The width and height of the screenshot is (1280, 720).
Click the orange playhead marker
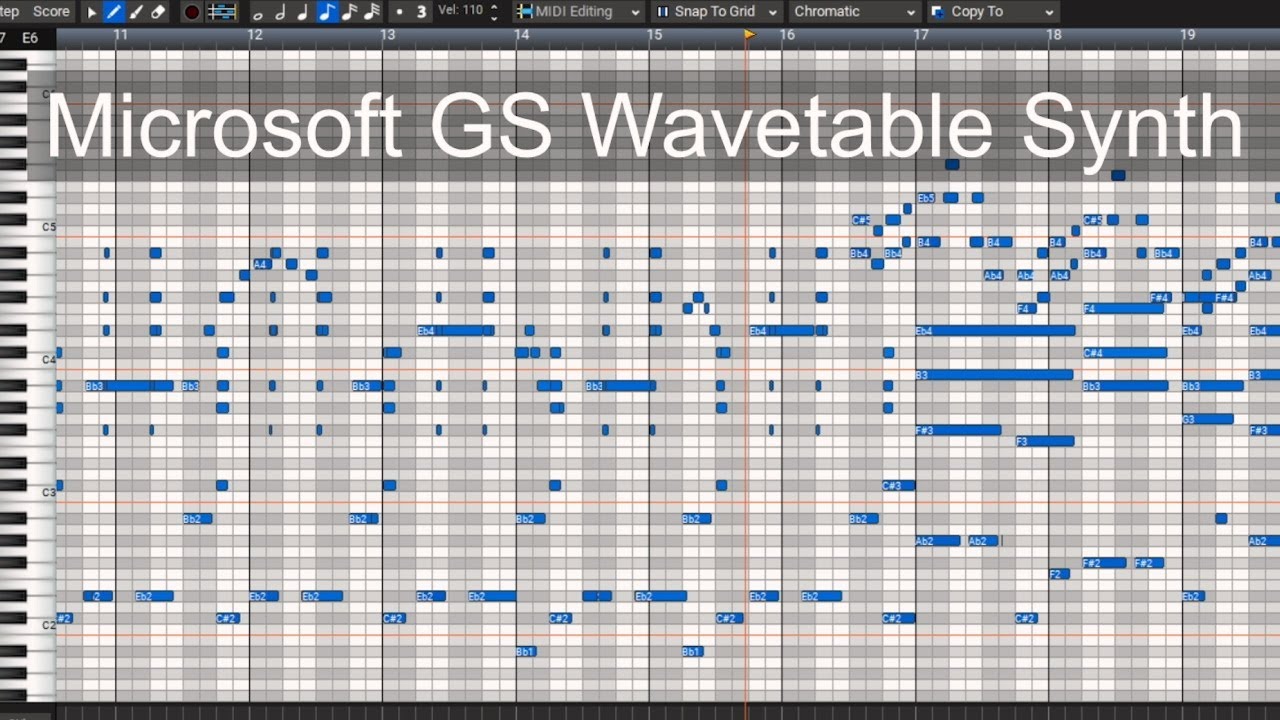[749, 35]
